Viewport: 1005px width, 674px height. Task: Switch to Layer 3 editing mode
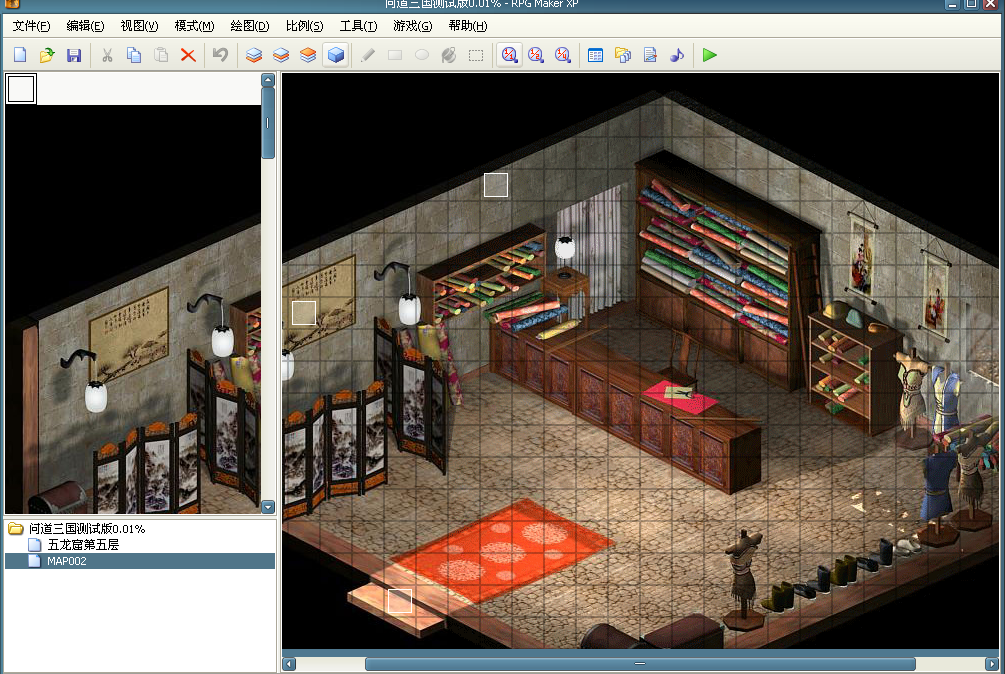[308, 55]
